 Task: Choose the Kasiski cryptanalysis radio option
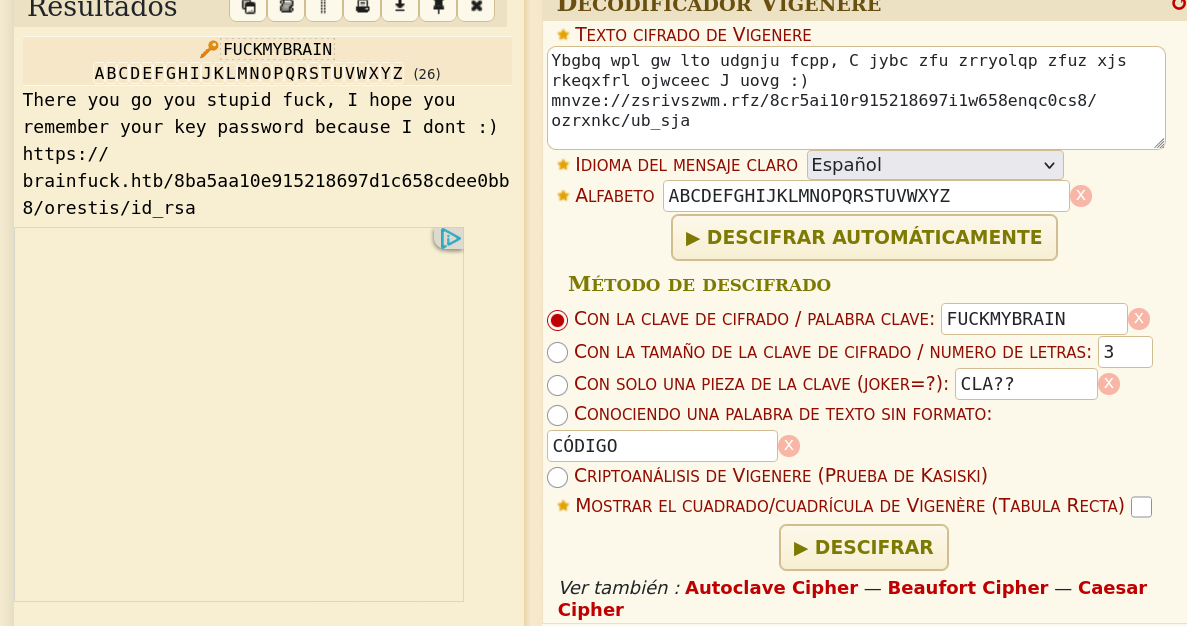(558, 478)
